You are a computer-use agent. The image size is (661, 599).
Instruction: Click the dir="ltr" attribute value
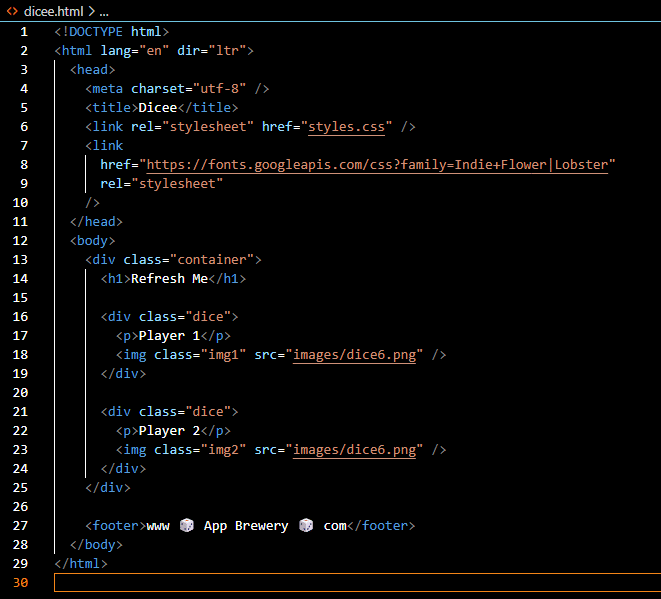click(231, 51)
